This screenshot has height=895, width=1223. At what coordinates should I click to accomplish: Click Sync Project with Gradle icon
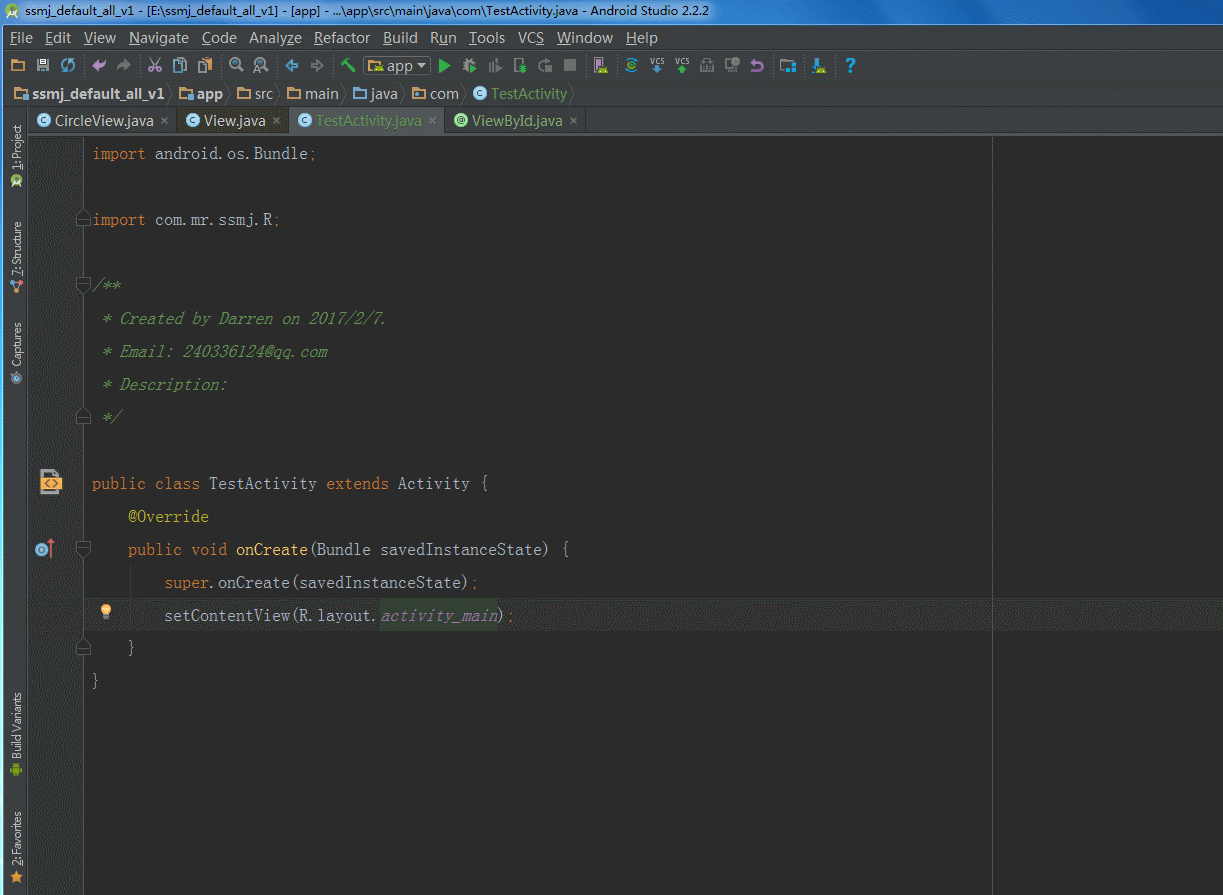coord(632,65)
